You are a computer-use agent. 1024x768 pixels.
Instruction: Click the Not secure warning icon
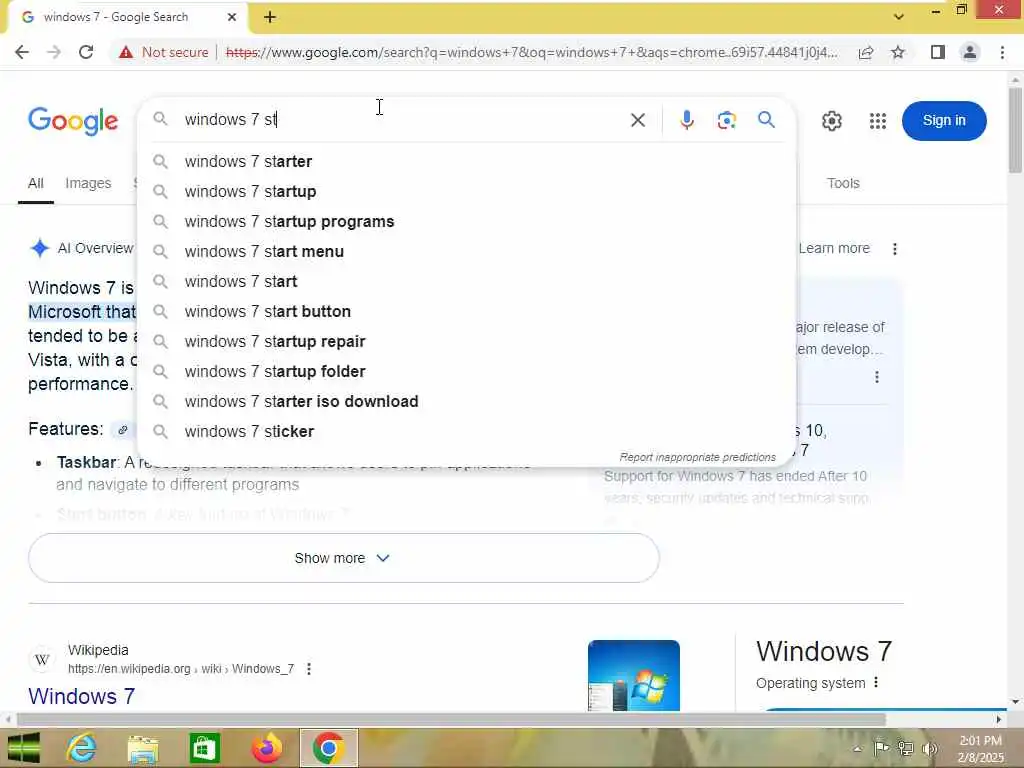tap(126, 52)
